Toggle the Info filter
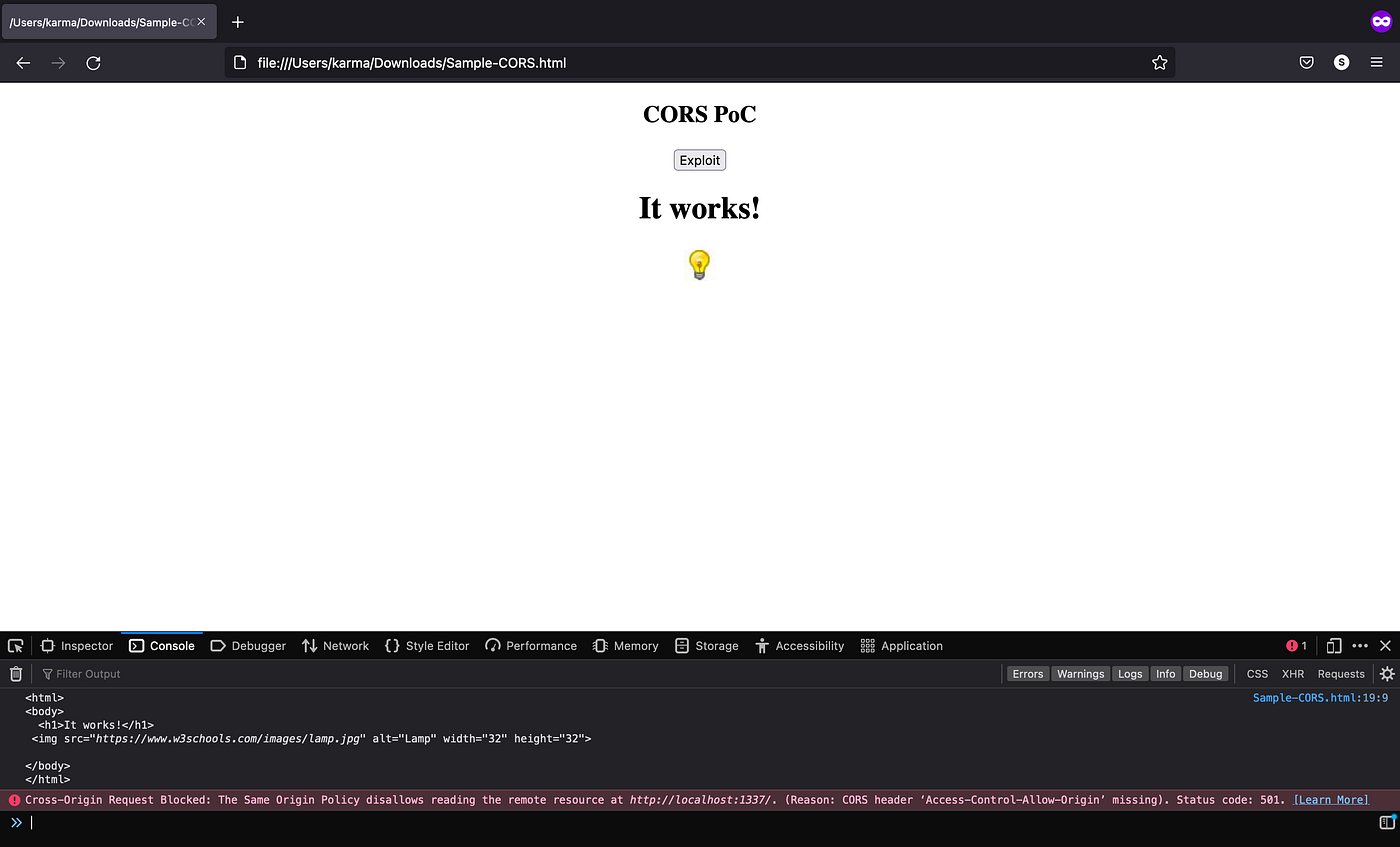 1166,674
